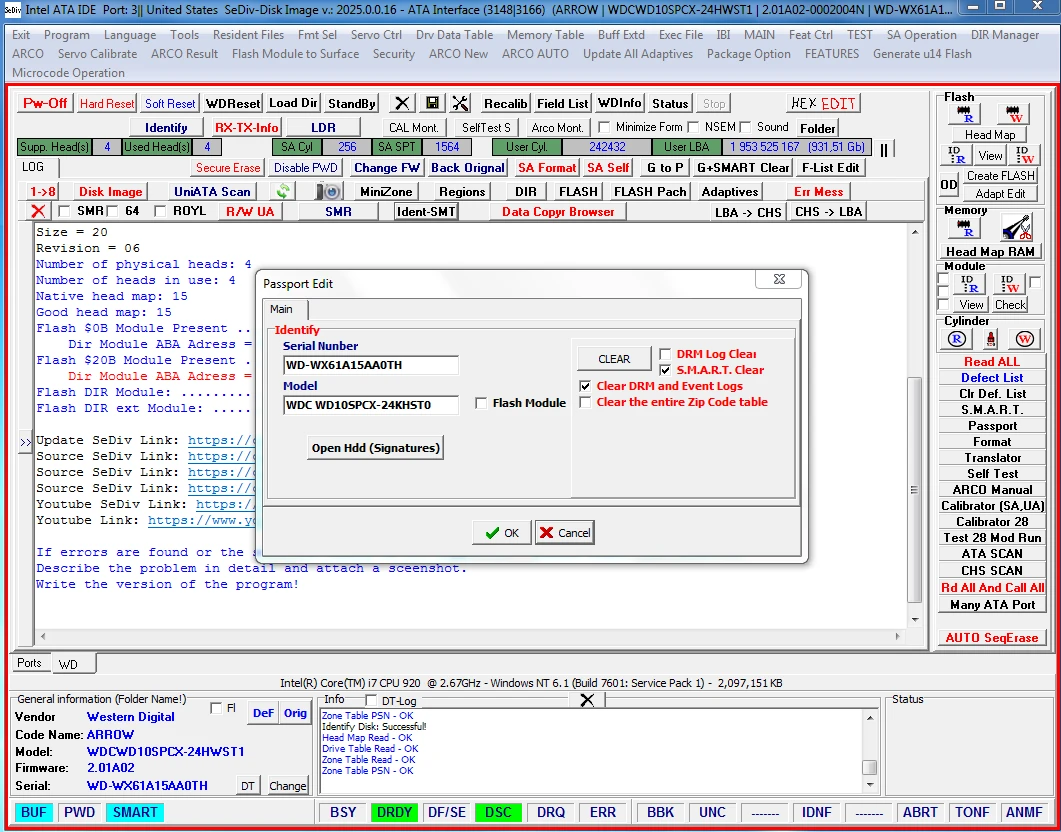Enable the Minimize Form checkbox
Viewport: 1061px width, 832px height.
click(604, 127)
